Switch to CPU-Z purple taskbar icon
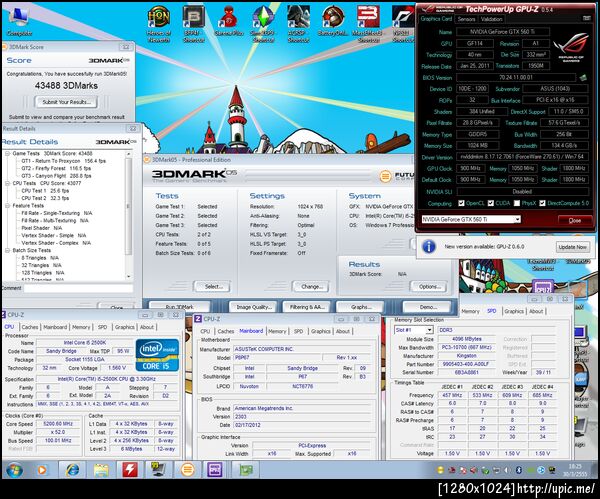 215,470
